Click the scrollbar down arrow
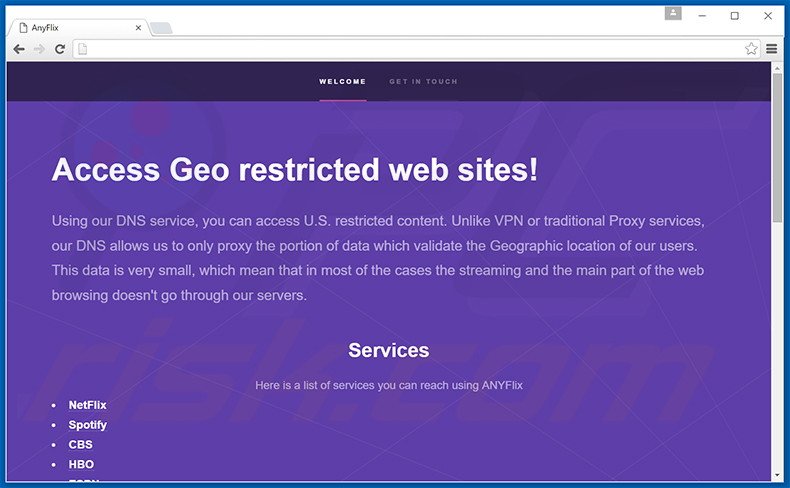This screenshot has width=790, height=488. pyautogui.click(x=777, y=475)
